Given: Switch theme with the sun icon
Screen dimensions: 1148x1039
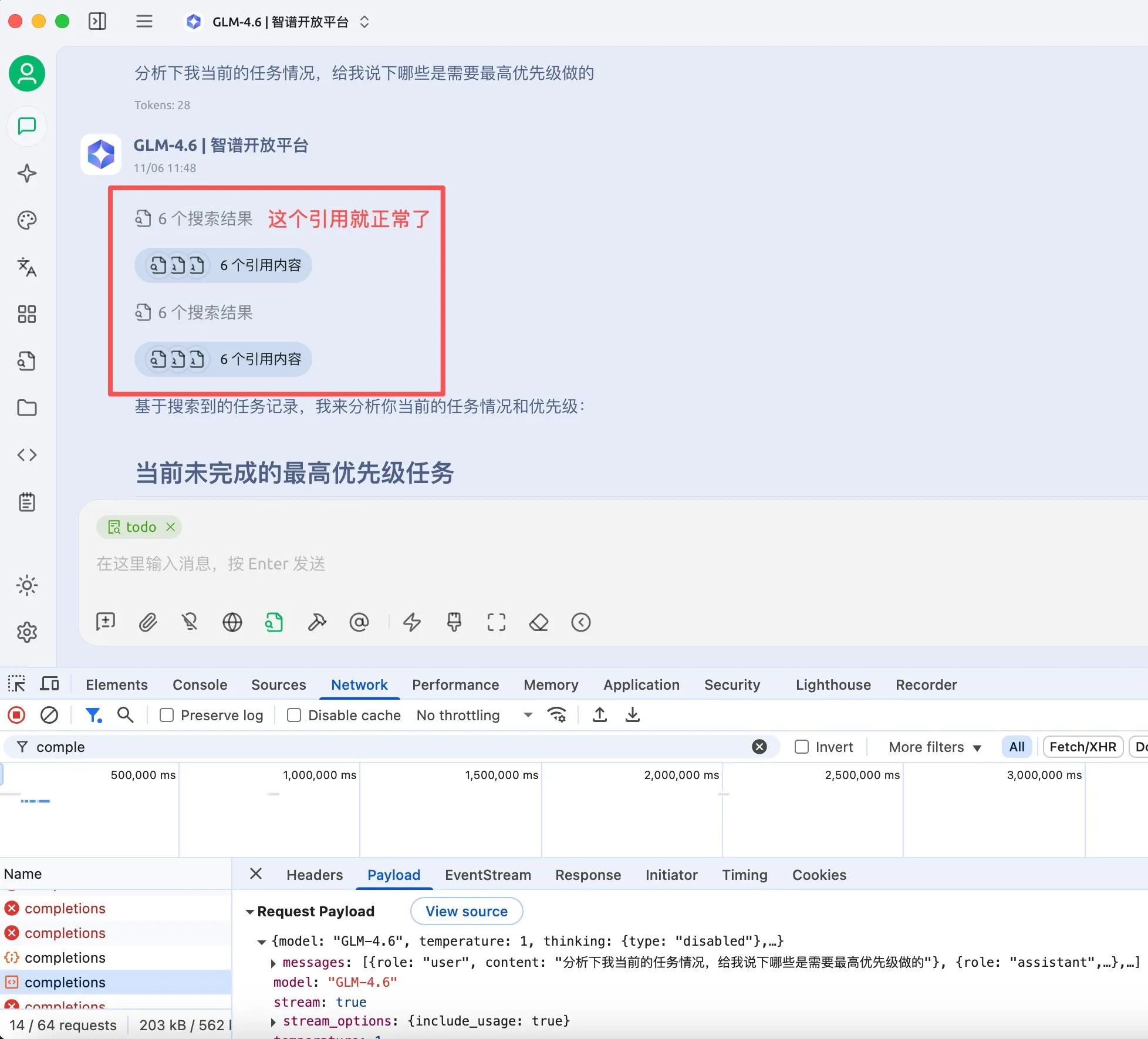Looking at the screenshot, I should tap(26, 585).
